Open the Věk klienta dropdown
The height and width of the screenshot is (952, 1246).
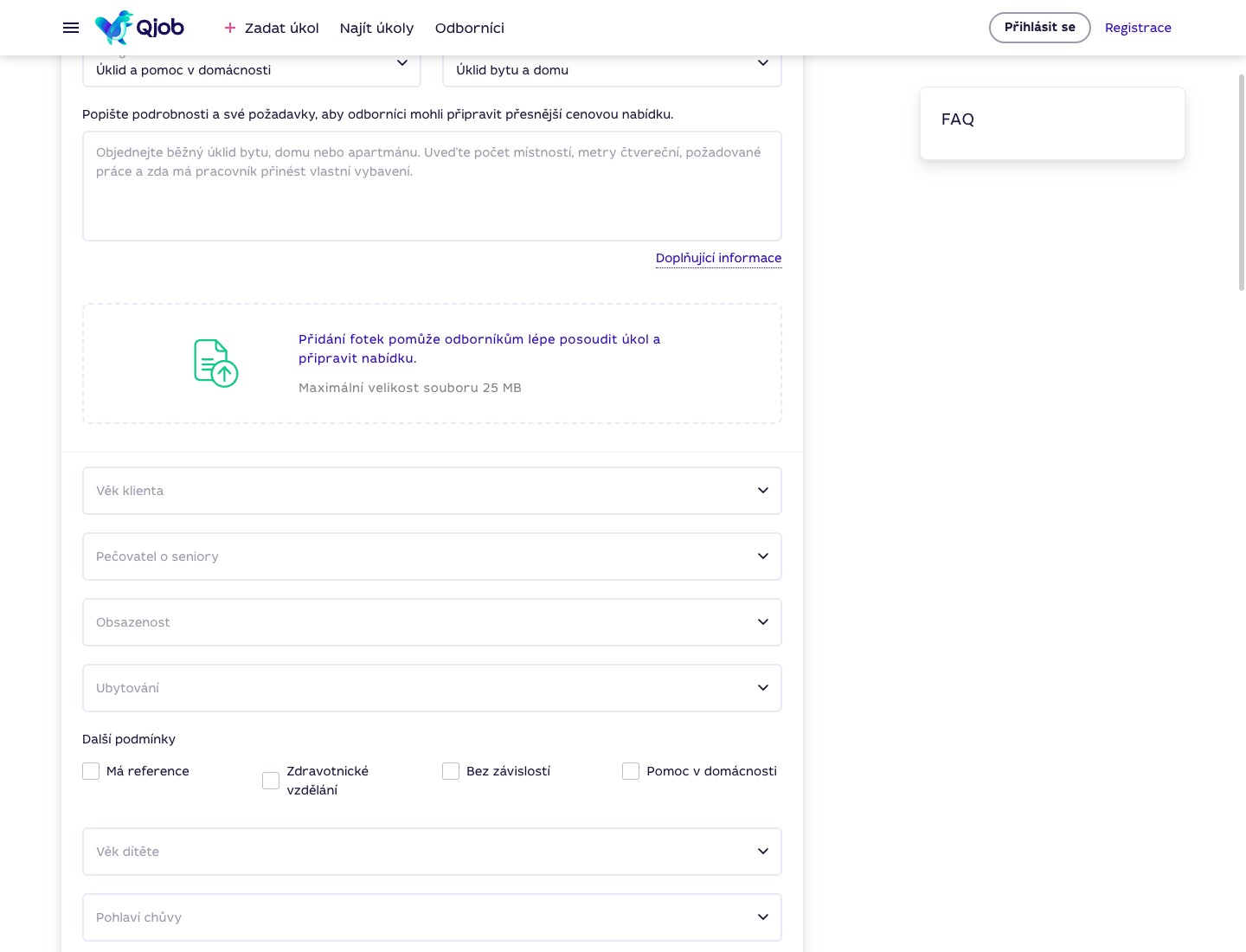point(432,491)
